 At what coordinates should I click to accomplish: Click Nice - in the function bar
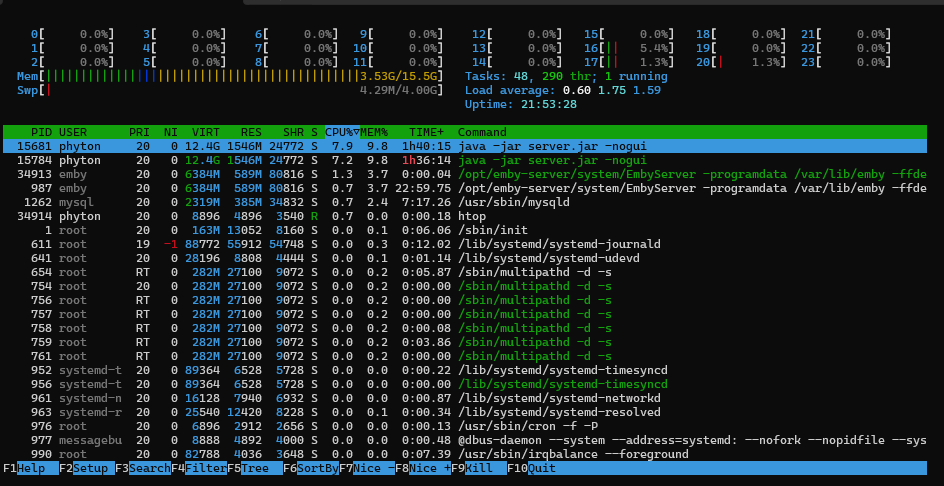367,468
